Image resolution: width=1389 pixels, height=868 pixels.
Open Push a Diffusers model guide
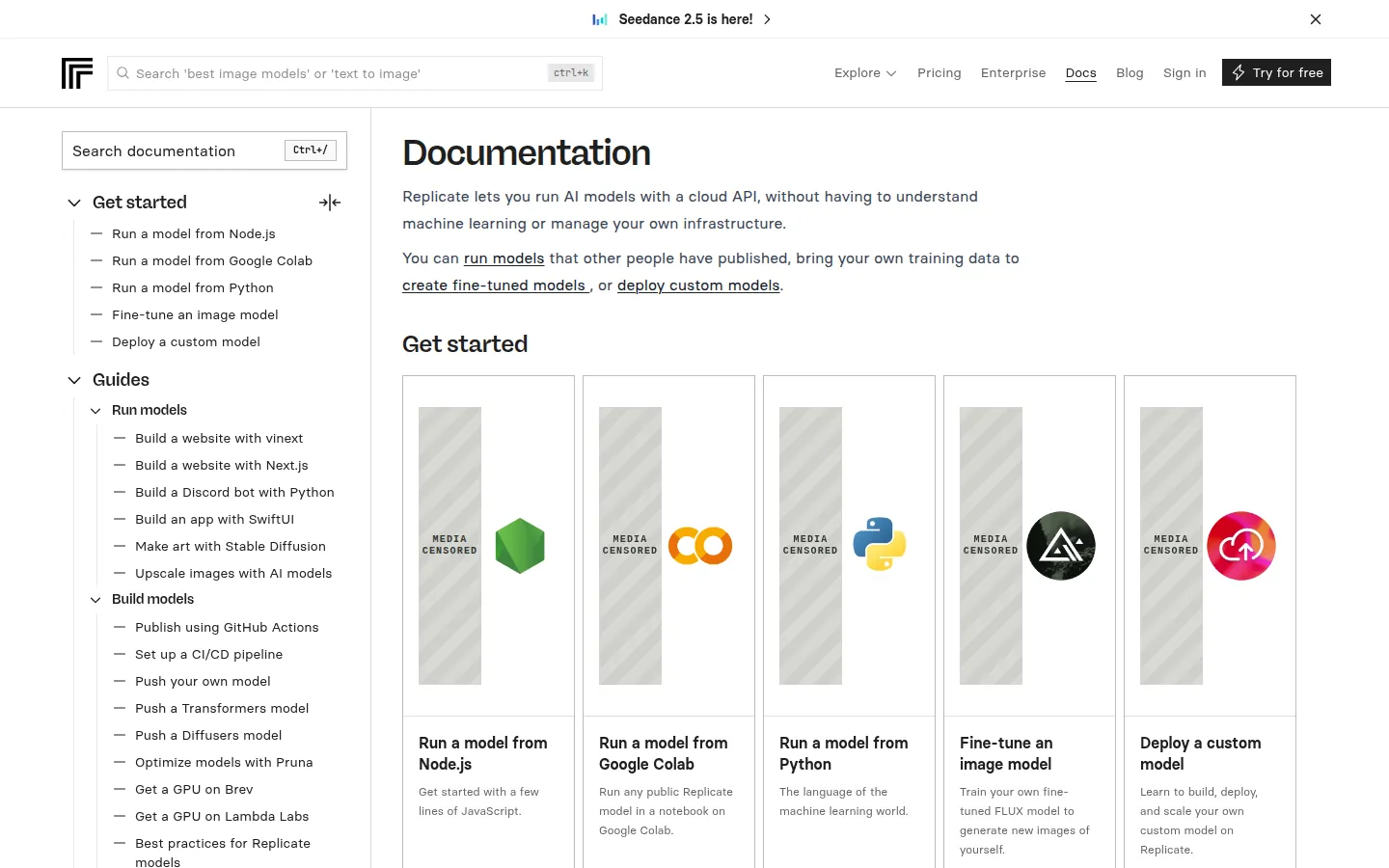(x=208, y=735)
